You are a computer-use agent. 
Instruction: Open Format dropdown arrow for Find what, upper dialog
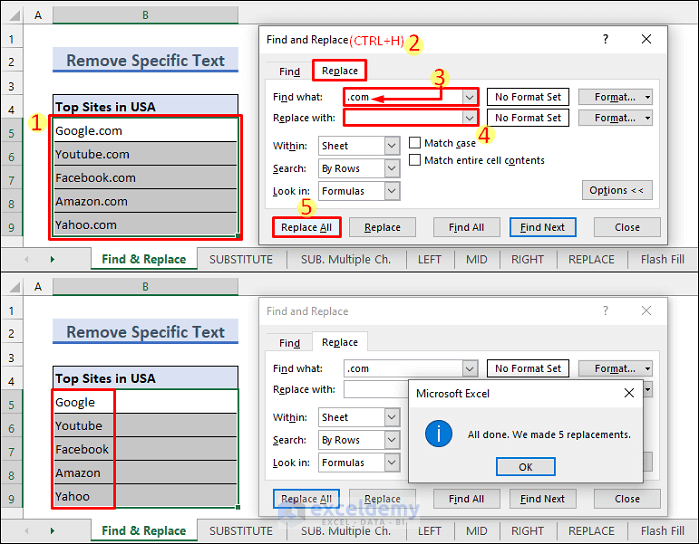point(648,97)
